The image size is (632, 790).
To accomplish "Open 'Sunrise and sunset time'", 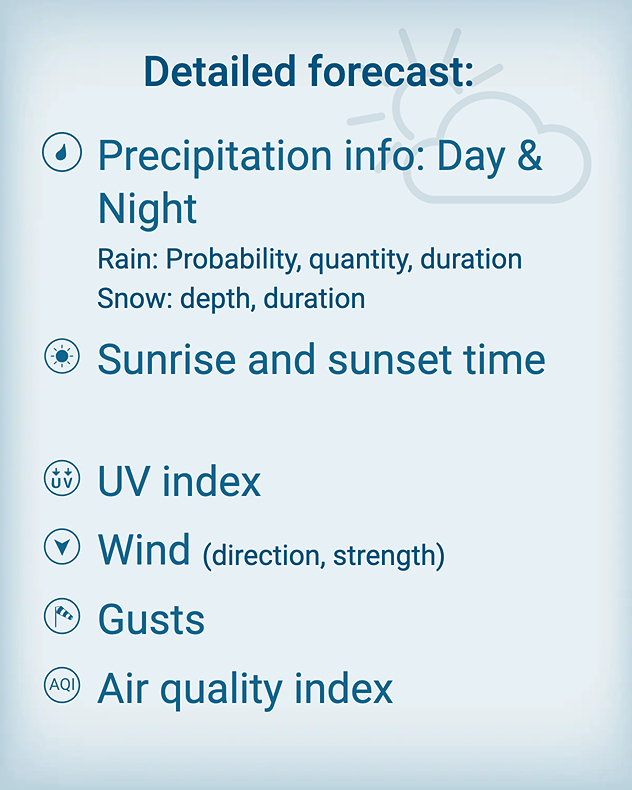I will point(321,359).
